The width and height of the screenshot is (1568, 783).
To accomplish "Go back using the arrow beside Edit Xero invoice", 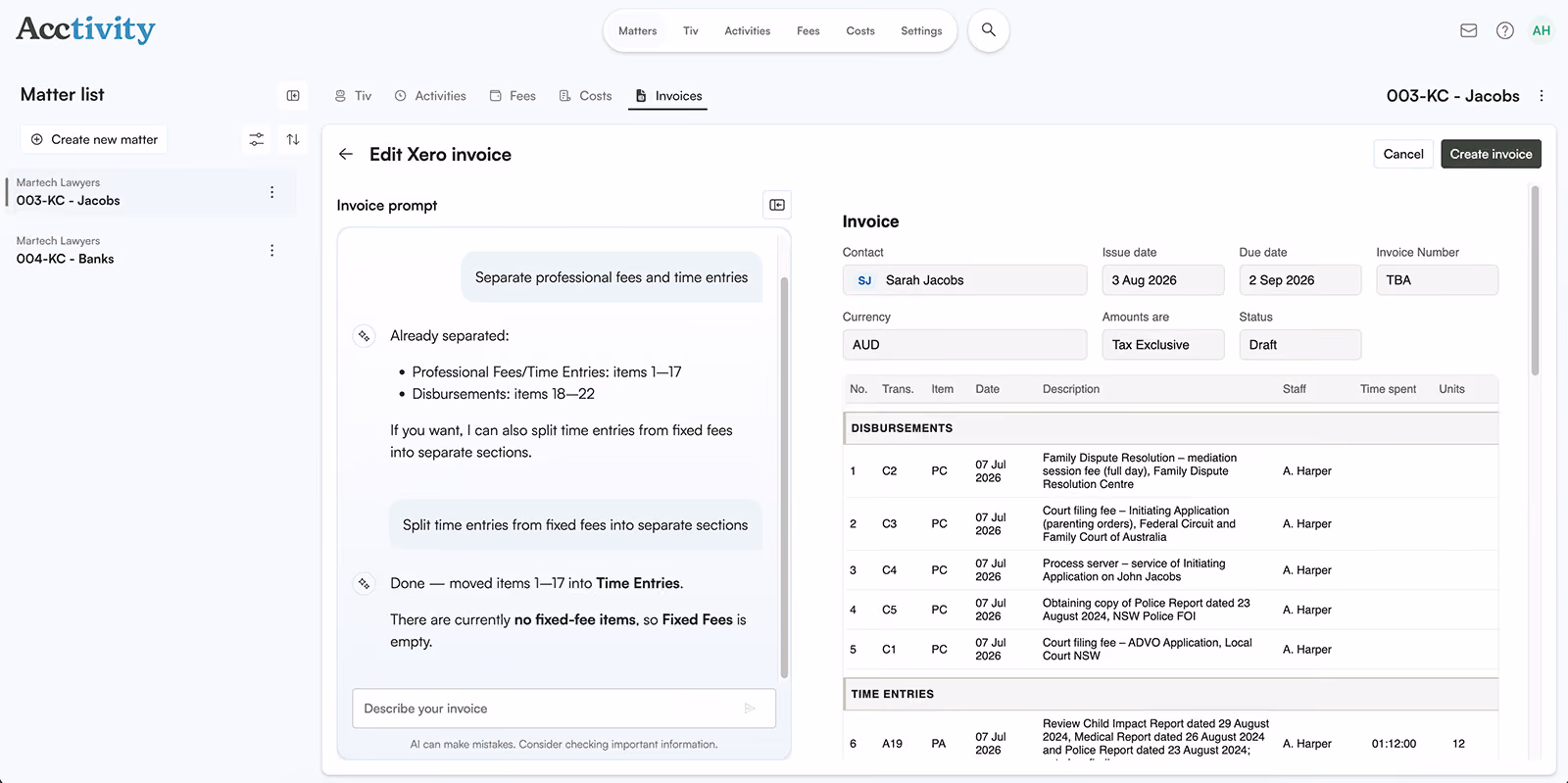I will [345, 154].
